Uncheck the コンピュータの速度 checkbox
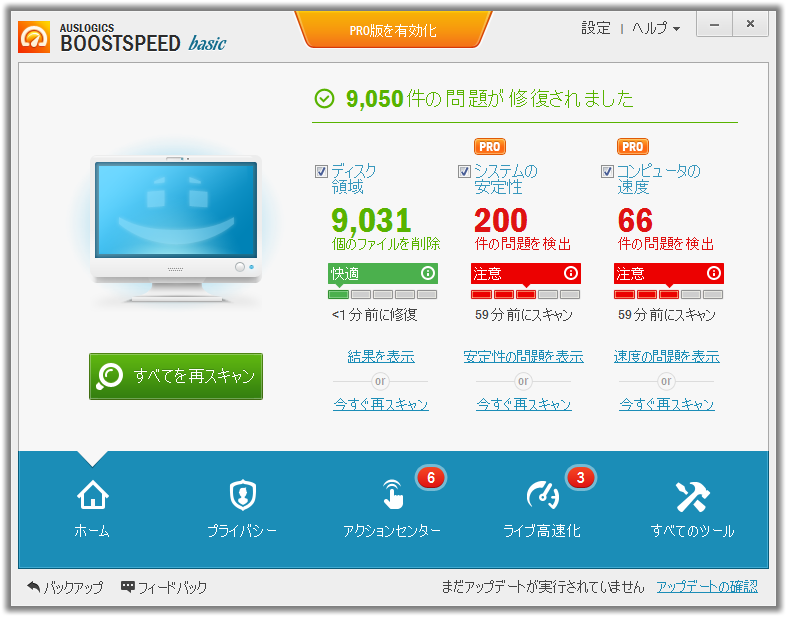The width and height of the screenshot is (787, 617). click(x=607, y=172)
